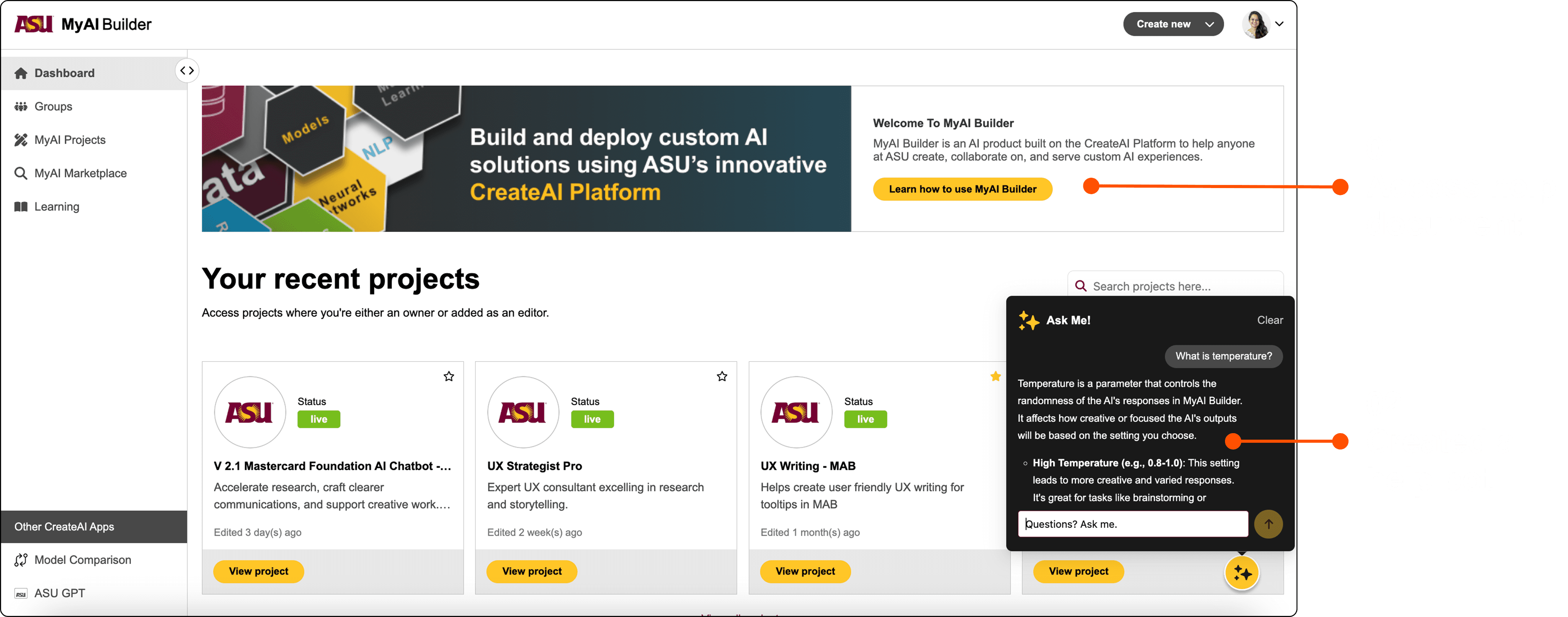The image size is (1568, 617).
Task: Click the user profile avatar
Action: pyautogui.click(x=1256, y=25)
